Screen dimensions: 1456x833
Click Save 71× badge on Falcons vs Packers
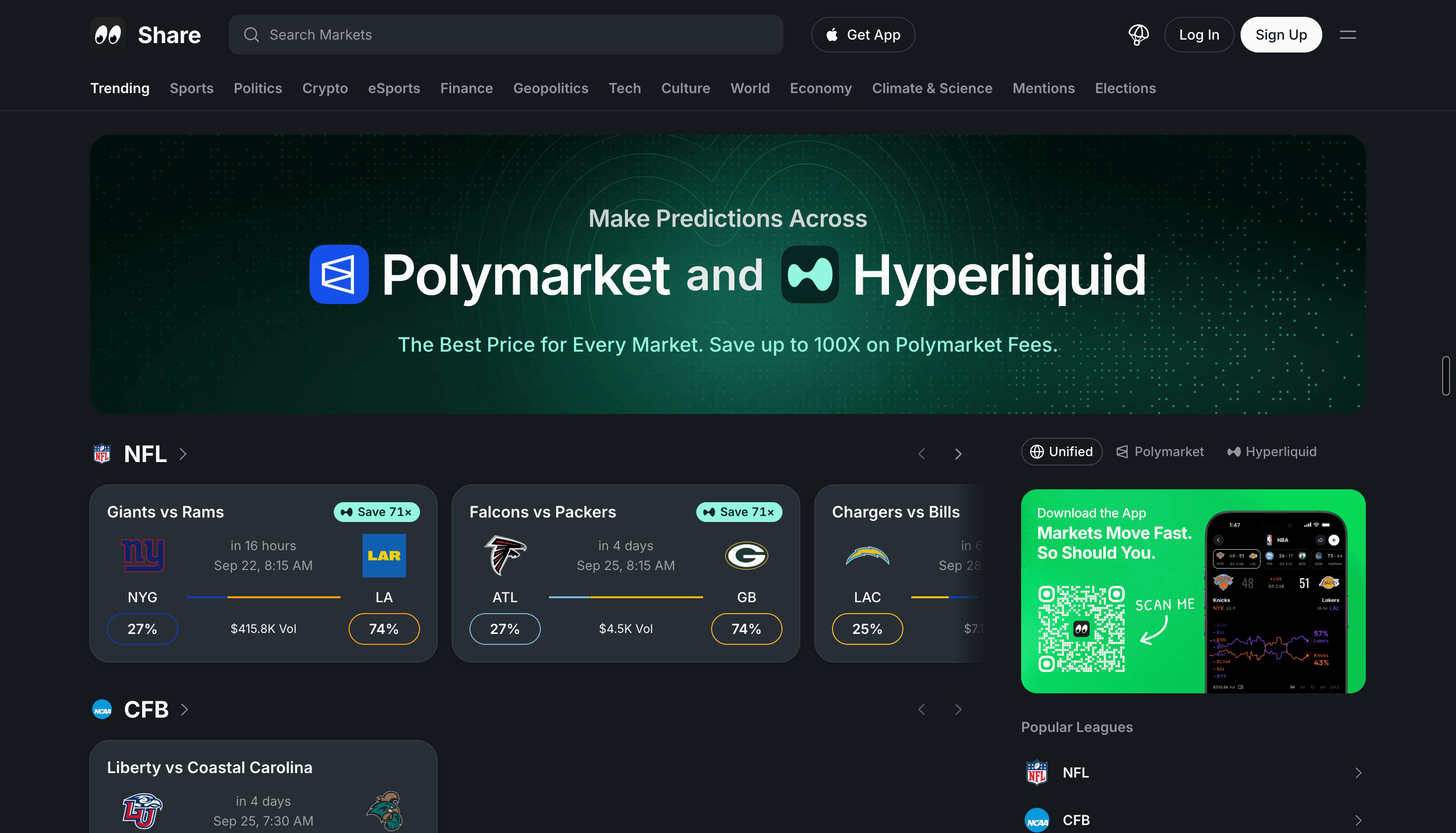738,512
